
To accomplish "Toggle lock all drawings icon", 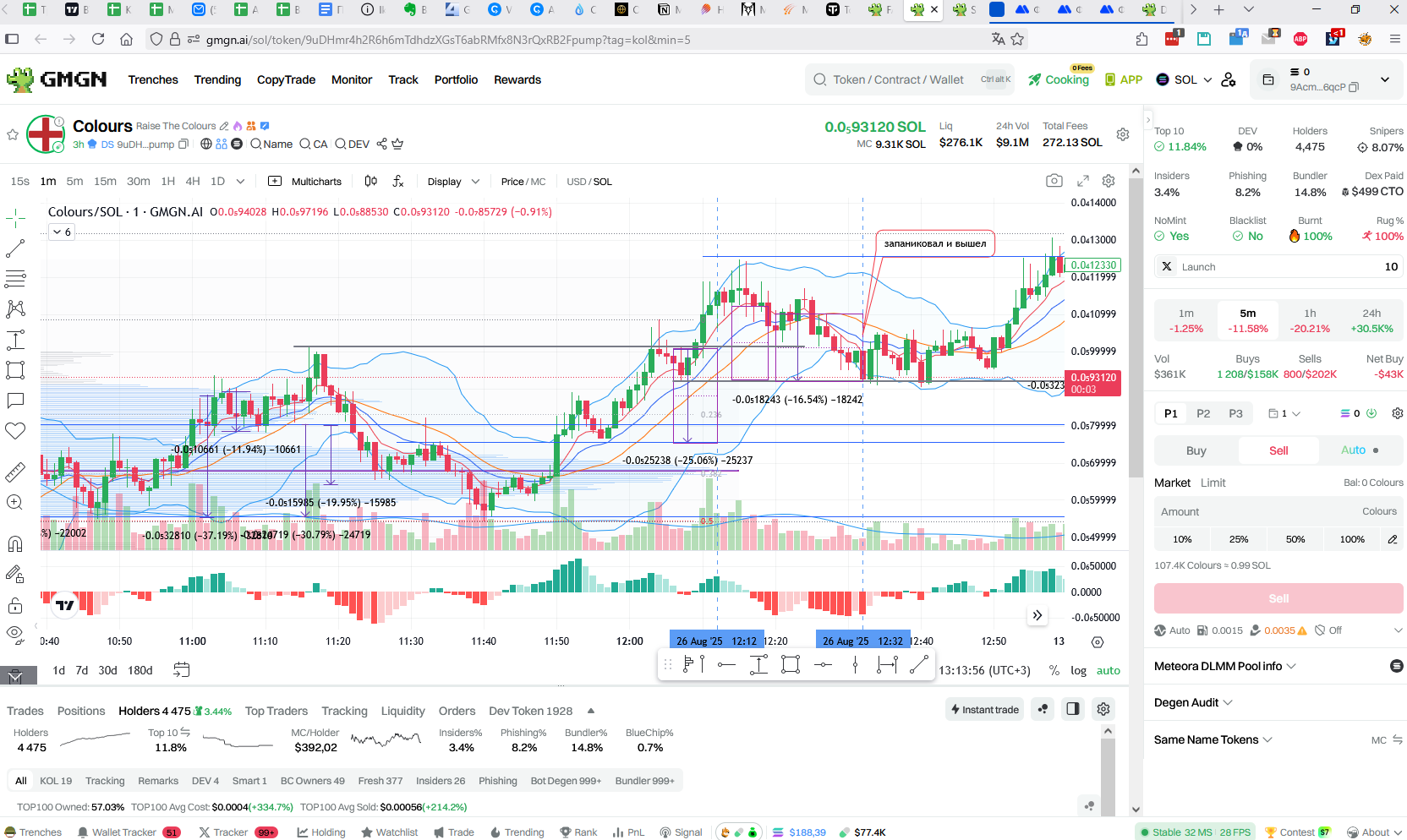I will (x=15, y=605).
